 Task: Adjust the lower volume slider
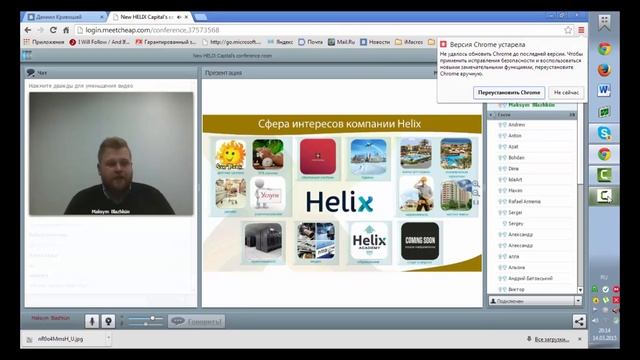146,324
